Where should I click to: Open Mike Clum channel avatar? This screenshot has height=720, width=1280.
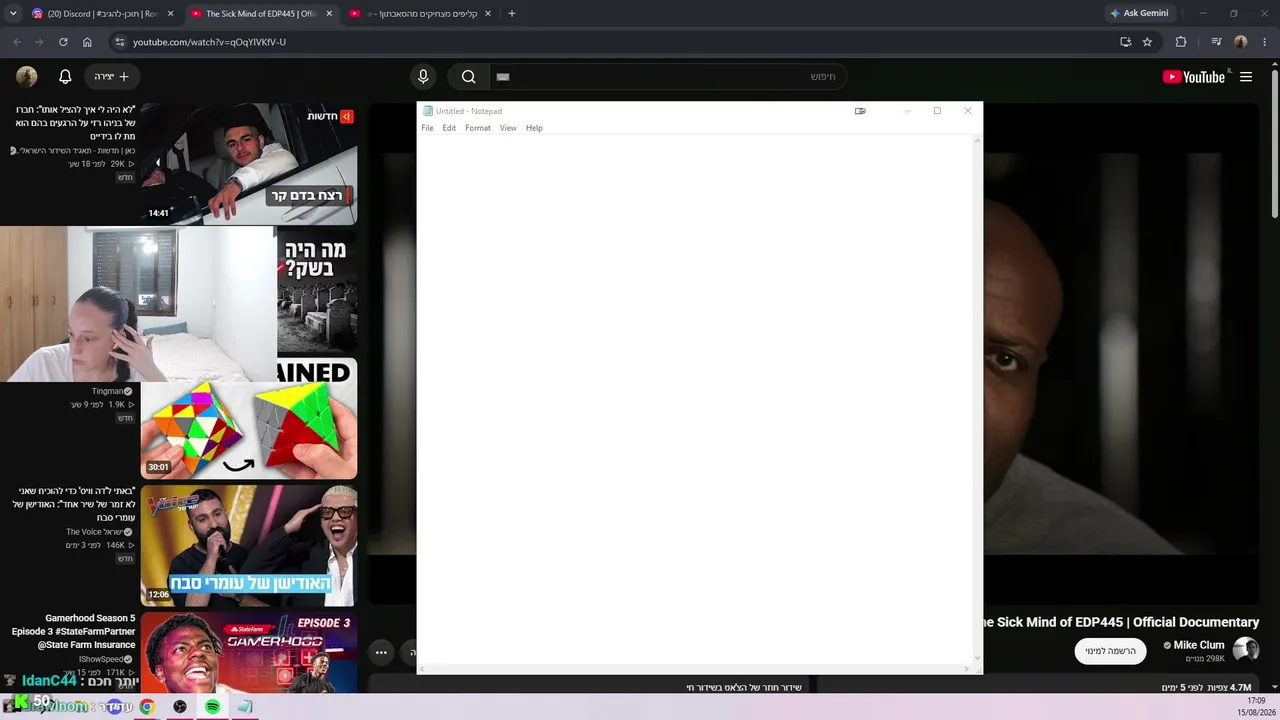(1246, 650)
